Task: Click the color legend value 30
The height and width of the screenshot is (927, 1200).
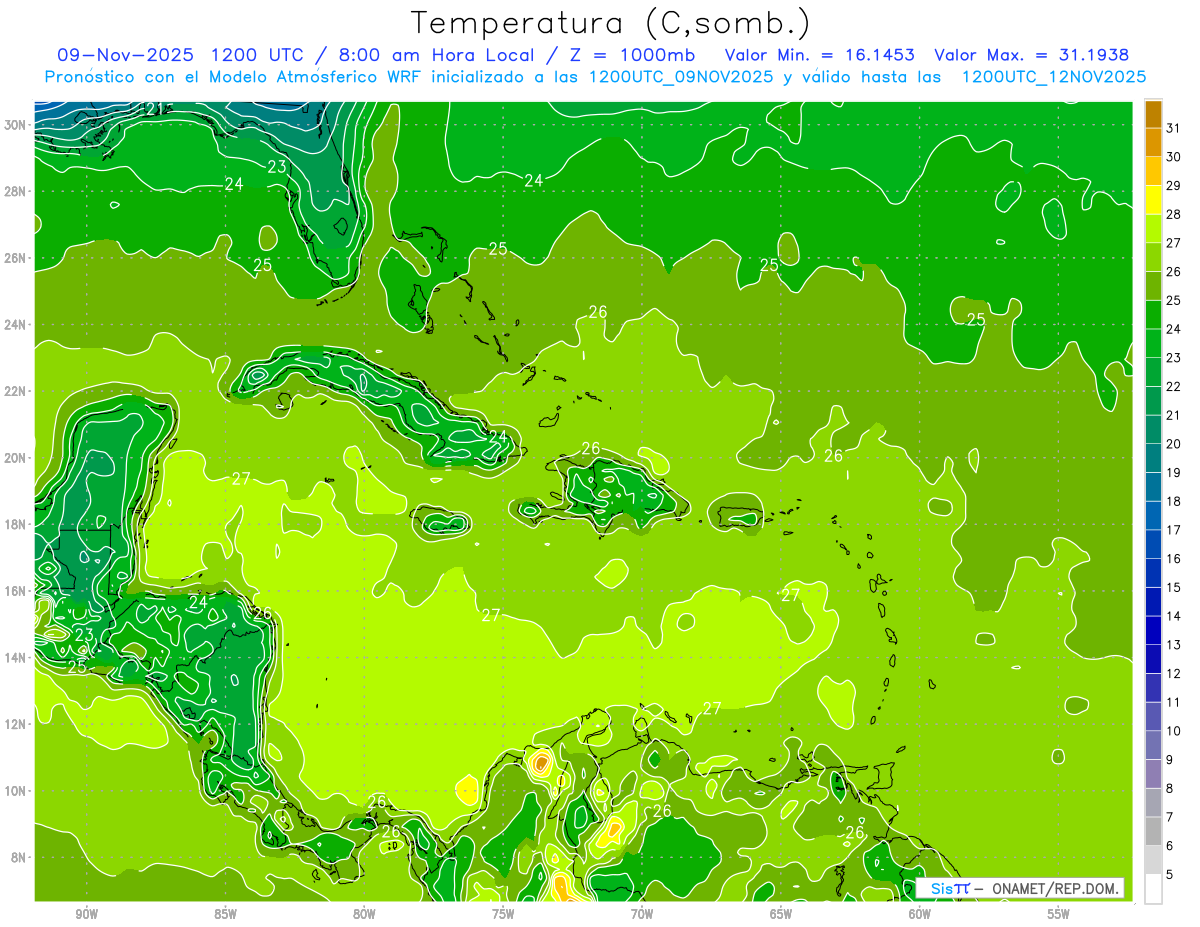Action: point(1174,157)
